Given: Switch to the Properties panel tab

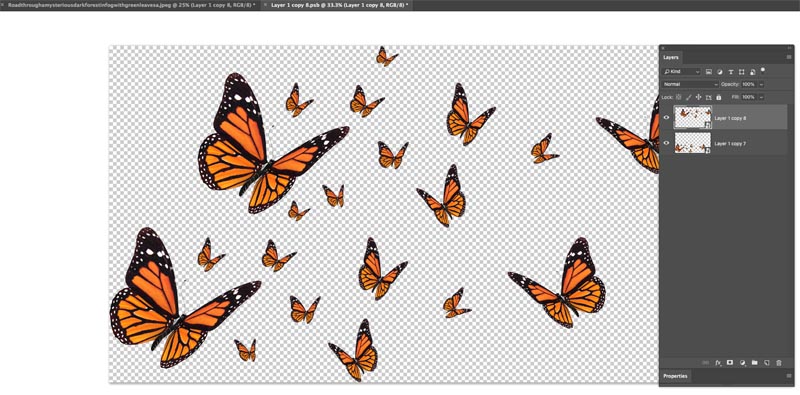Looking at the screenshot, I should 675,376.
